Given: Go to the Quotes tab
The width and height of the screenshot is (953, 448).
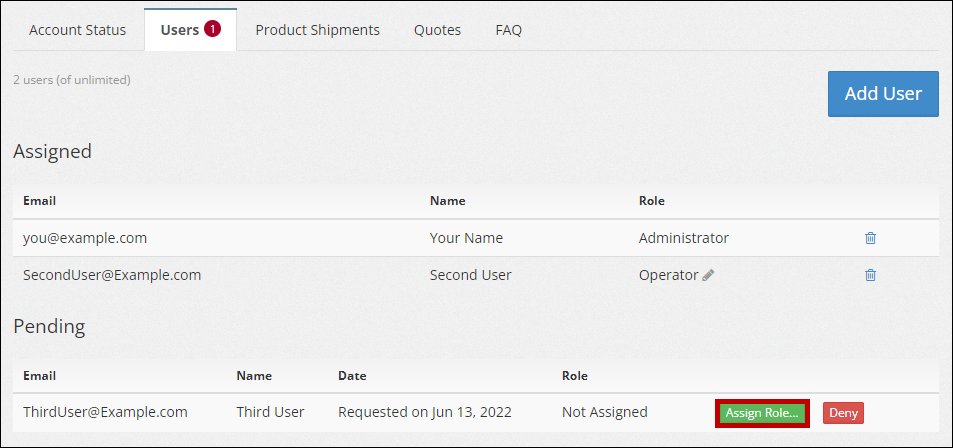Looking at the screenshot, I should tap(437, 30).
